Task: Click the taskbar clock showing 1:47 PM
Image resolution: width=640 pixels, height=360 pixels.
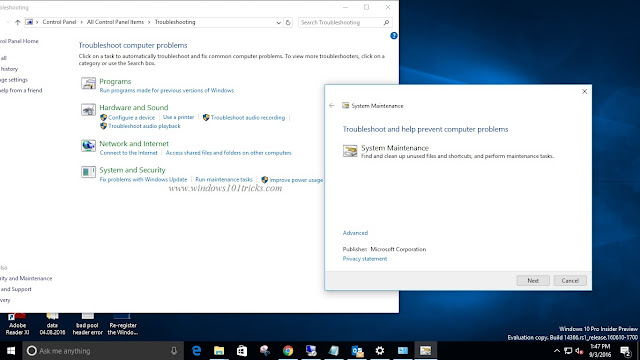Action: pyautogui.click(x=600, y=351)
